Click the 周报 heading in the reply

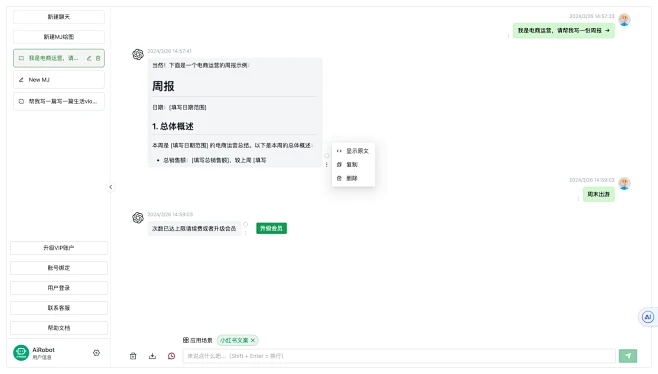click(163, 86)
